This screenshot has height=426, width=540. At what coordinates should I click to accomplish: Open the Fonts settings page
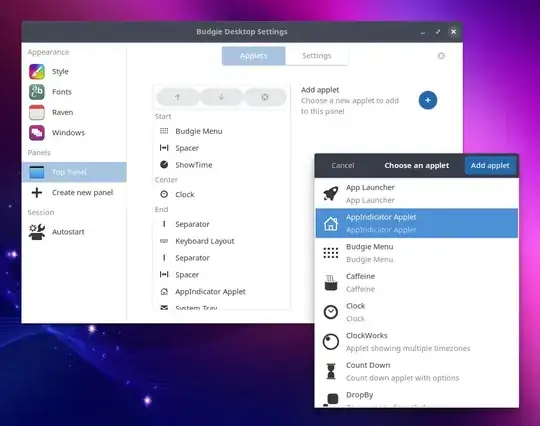pos(74,92)
